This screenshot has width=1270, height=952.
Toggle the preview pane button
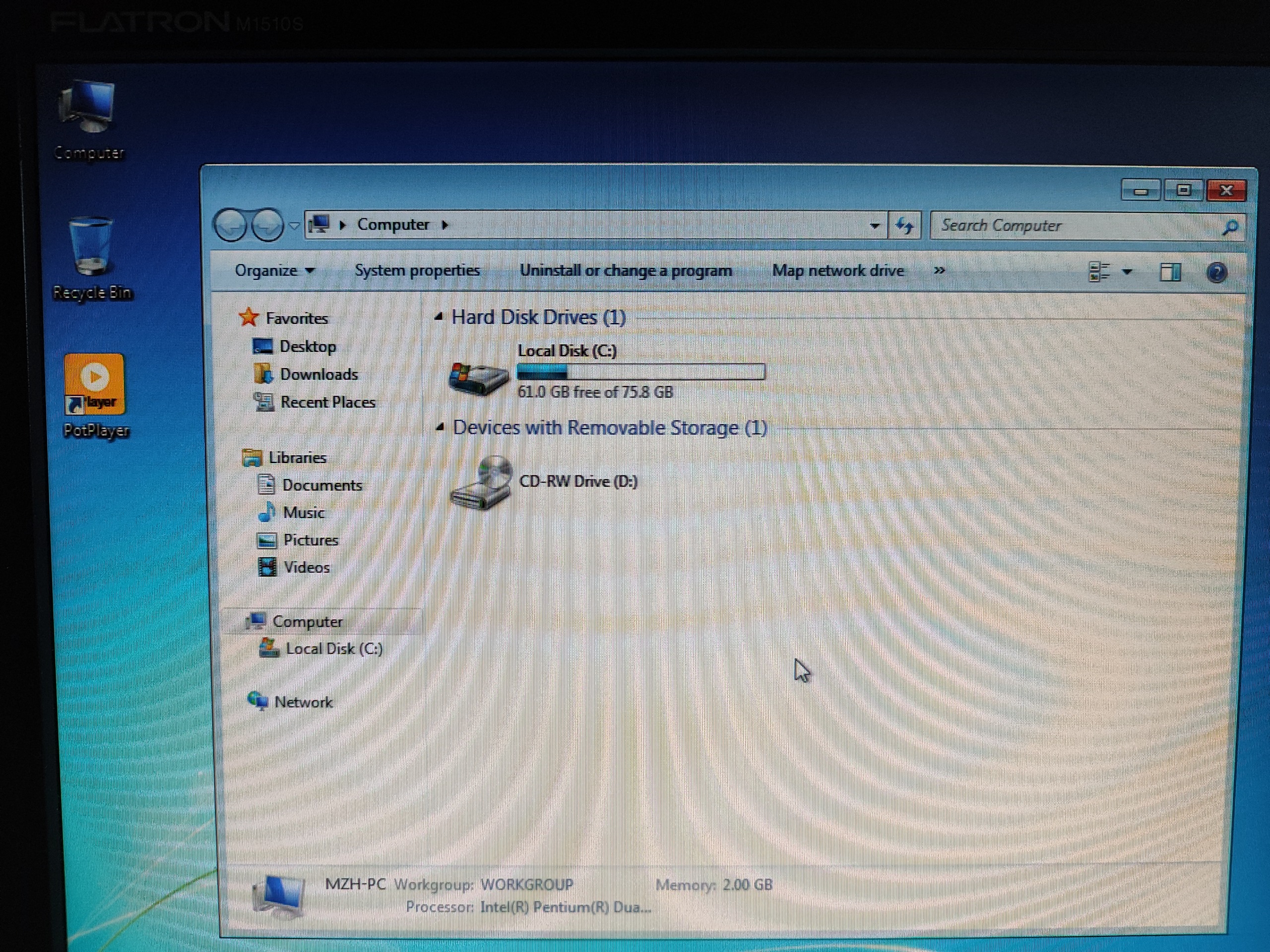[1170, 272]
